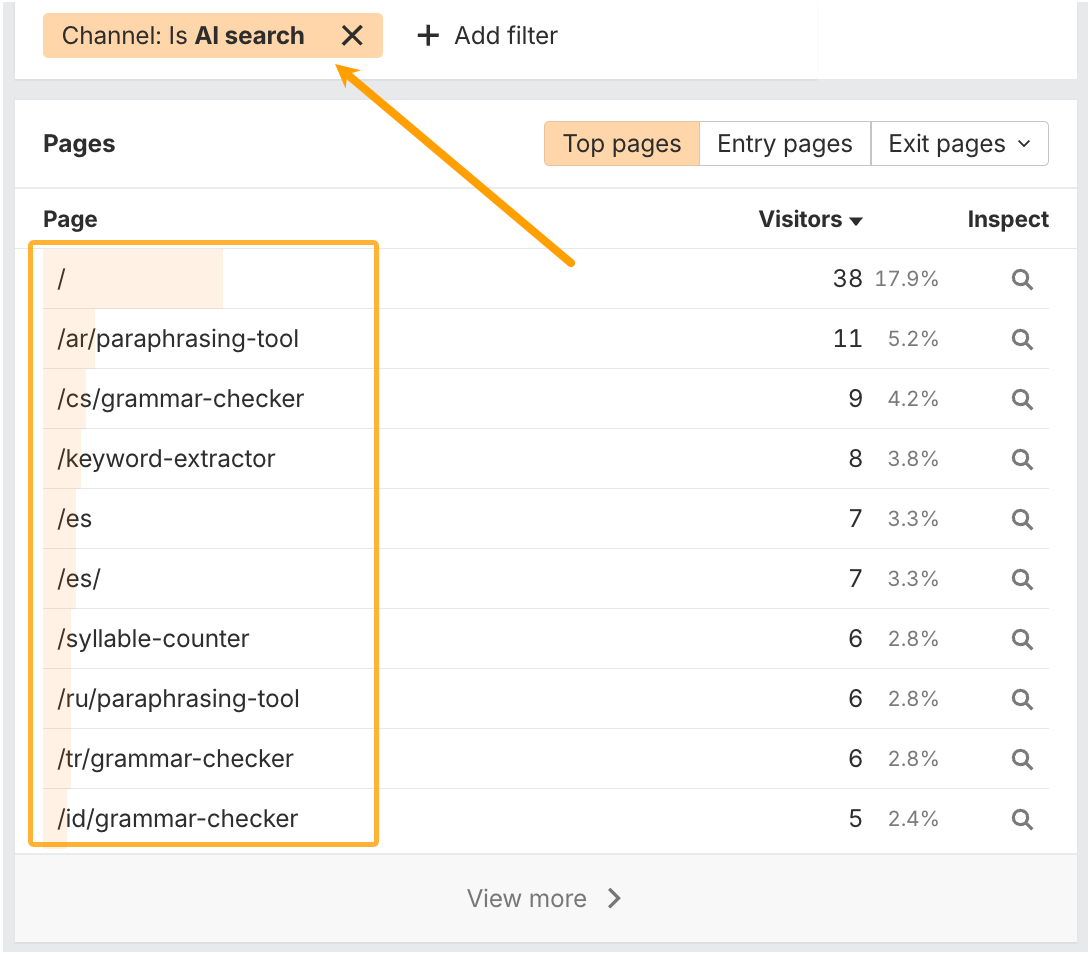Switch to the Entry pages tab
The image size is (1090, 955).
784,143
